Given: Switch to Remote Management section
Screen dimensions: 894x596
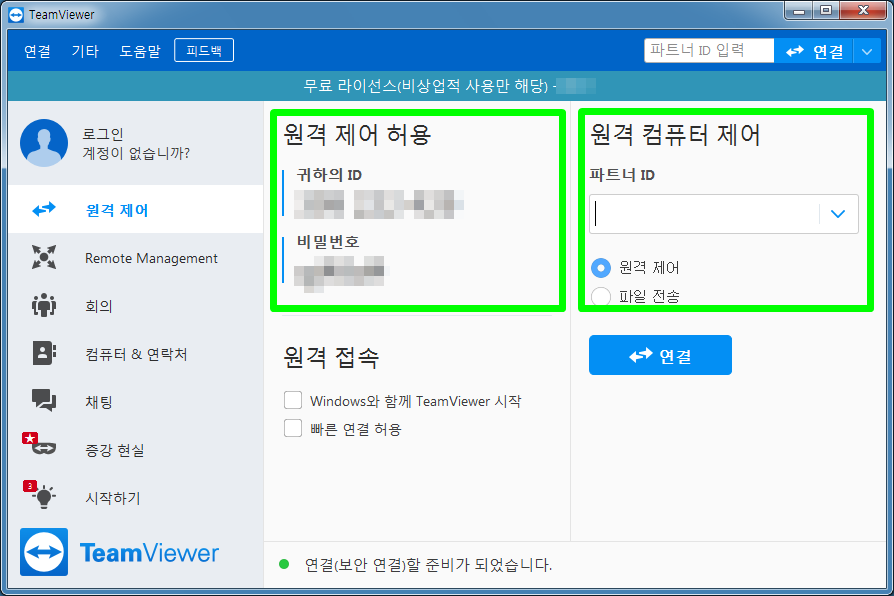Looking at the screenshot, I should [x=136, y=257].
